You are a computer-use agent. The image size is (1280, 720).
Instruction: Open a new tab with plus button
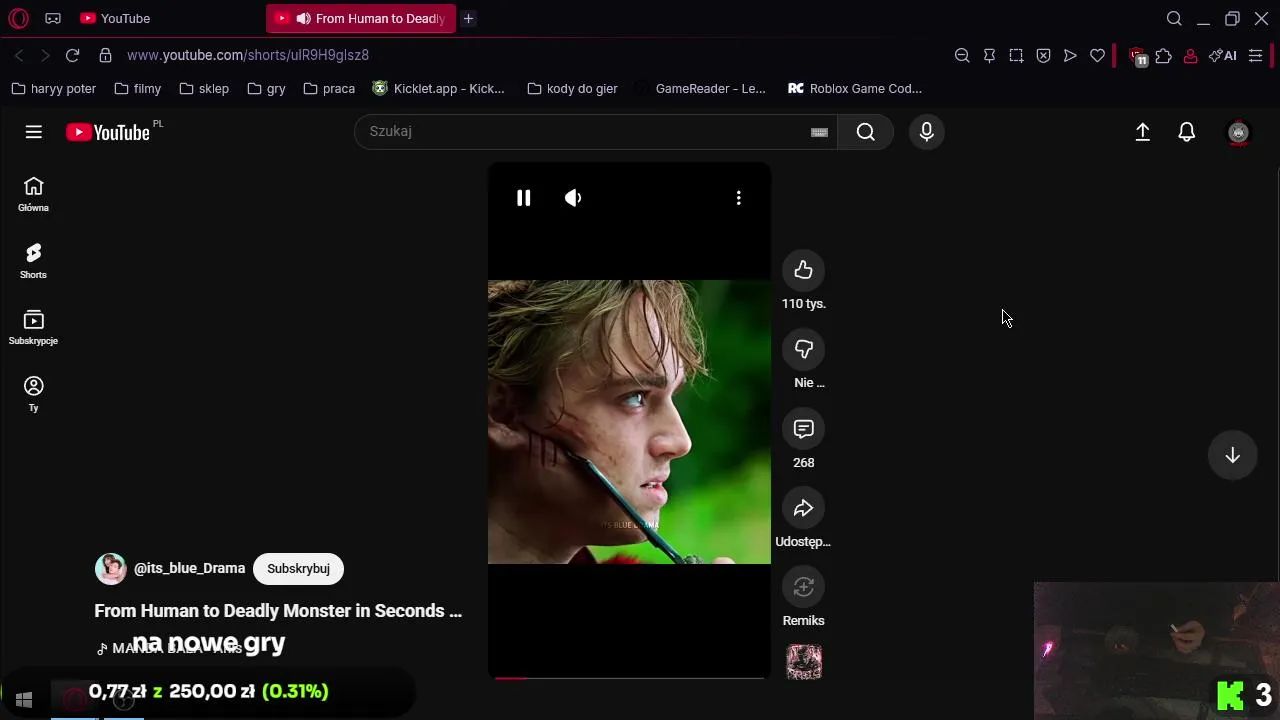pyautogui.click(x=468, y=18)
